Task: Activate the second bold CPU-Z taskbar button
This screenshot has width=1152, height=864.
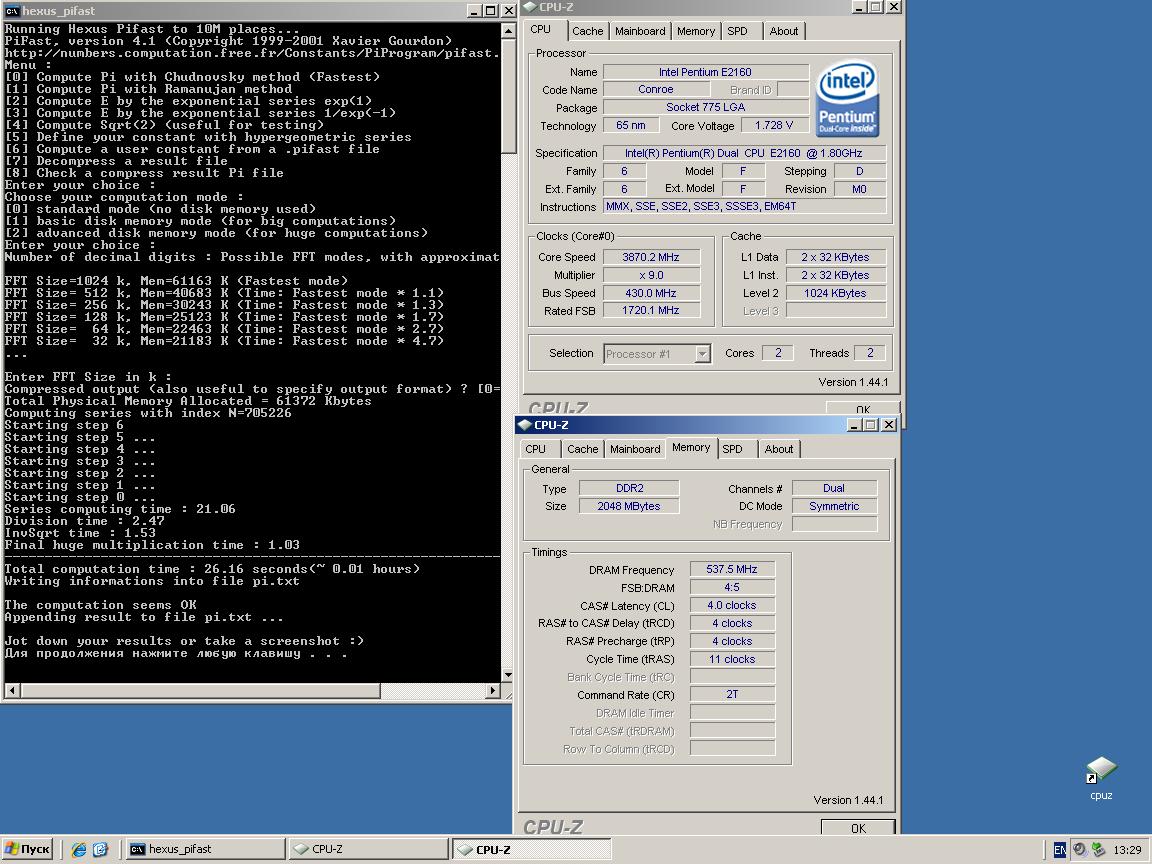Action: tap(531, 849)
